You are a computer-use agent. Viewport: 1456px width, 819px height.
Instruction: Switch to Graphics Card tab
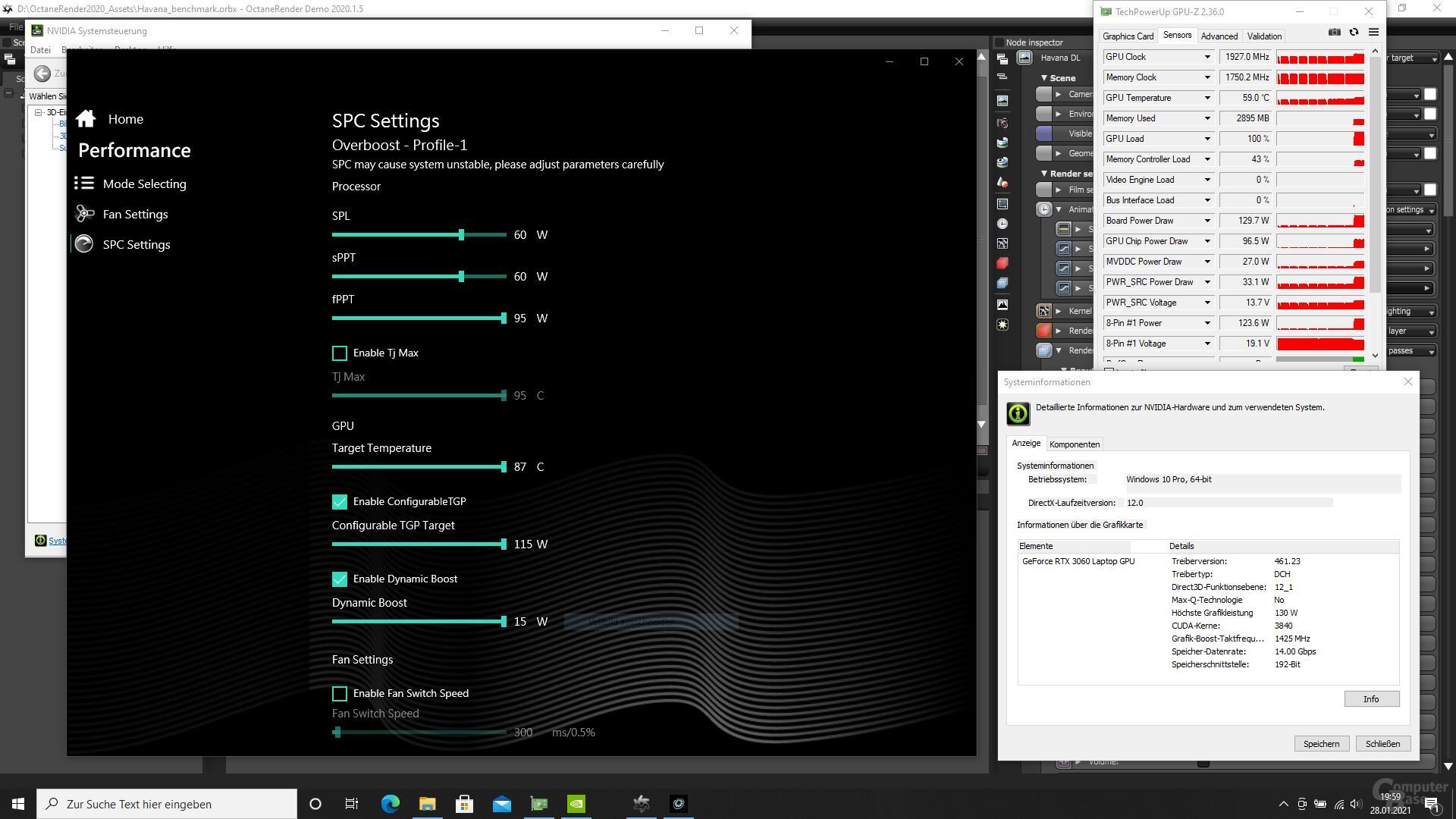1128,36
